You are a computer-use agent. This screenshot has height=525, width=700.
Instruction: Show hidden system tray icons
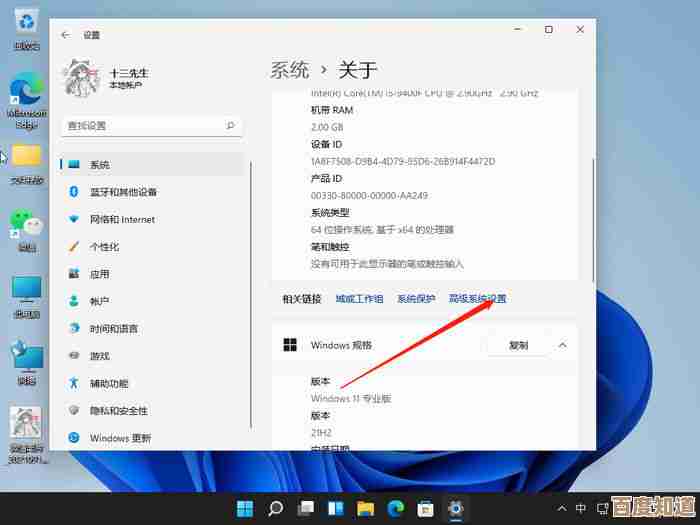click(x=563, y=508)
